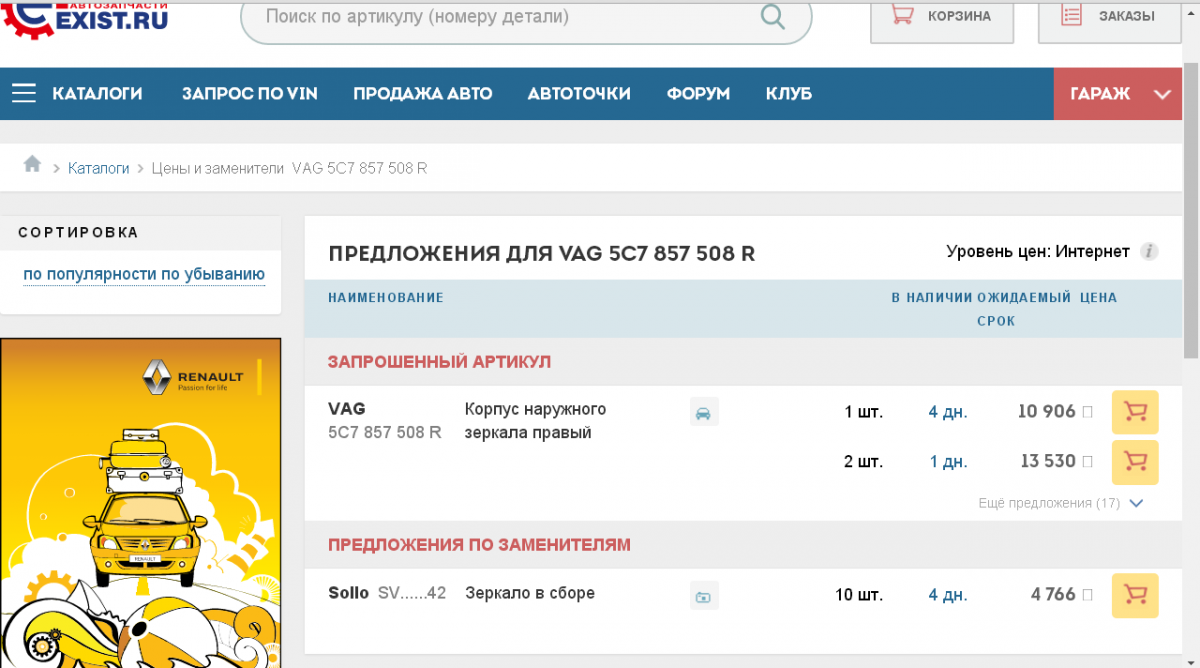This screenshot has width=1200, height=668.
Task: Click the car applicability icon for VAG
Action: (704, 412)
